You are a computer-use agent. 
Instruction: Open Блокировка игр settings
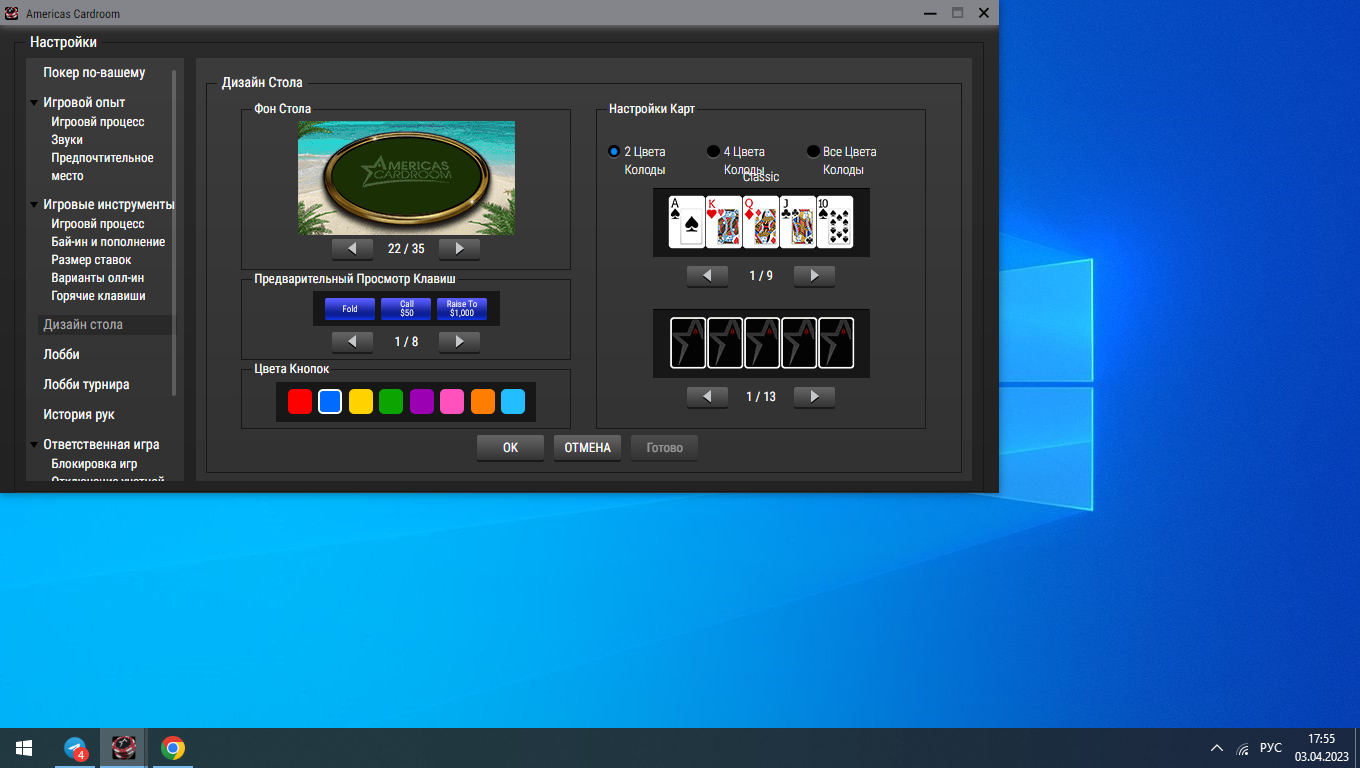click(94, 464)
